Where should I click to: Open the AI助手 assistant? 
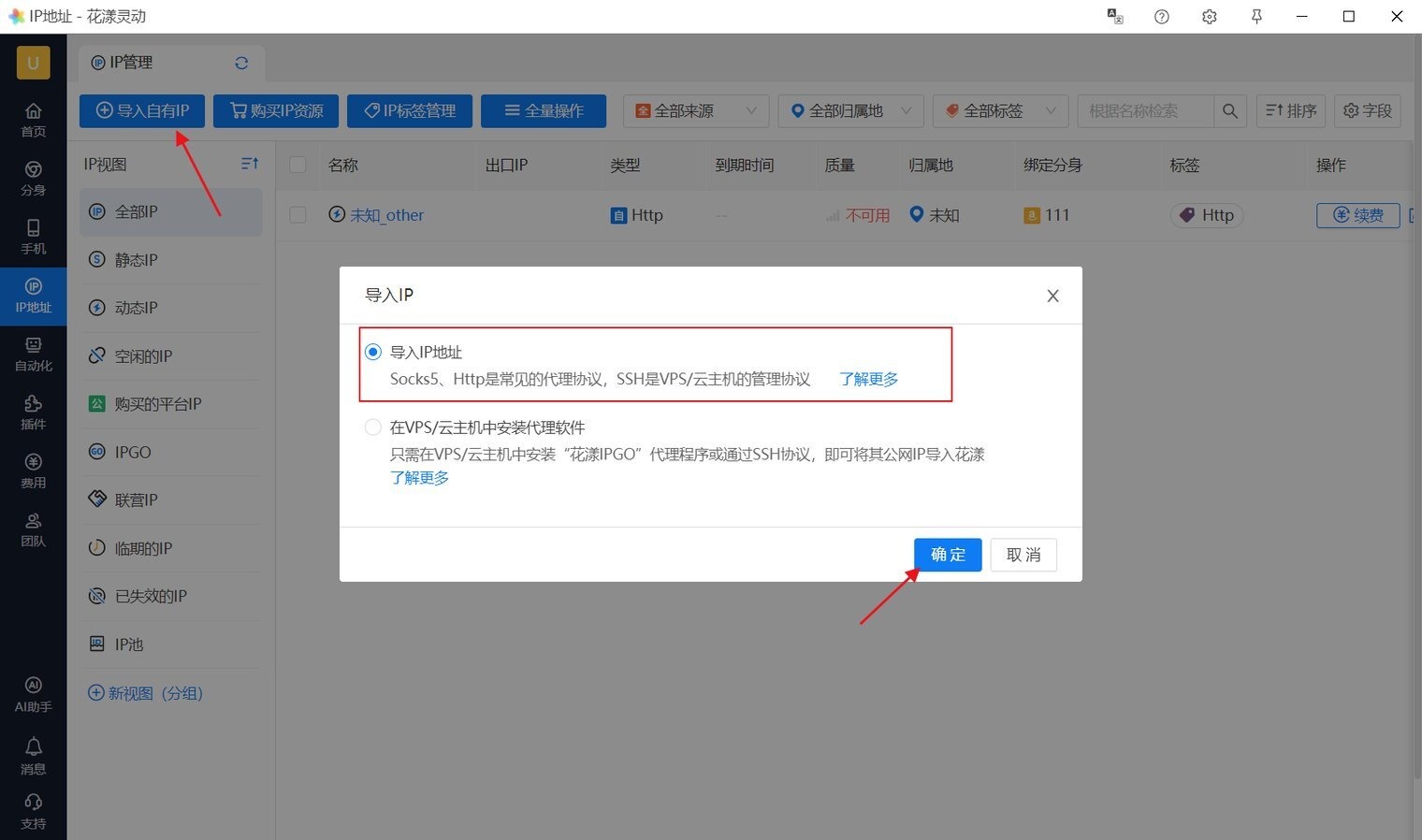coord(33,694)
